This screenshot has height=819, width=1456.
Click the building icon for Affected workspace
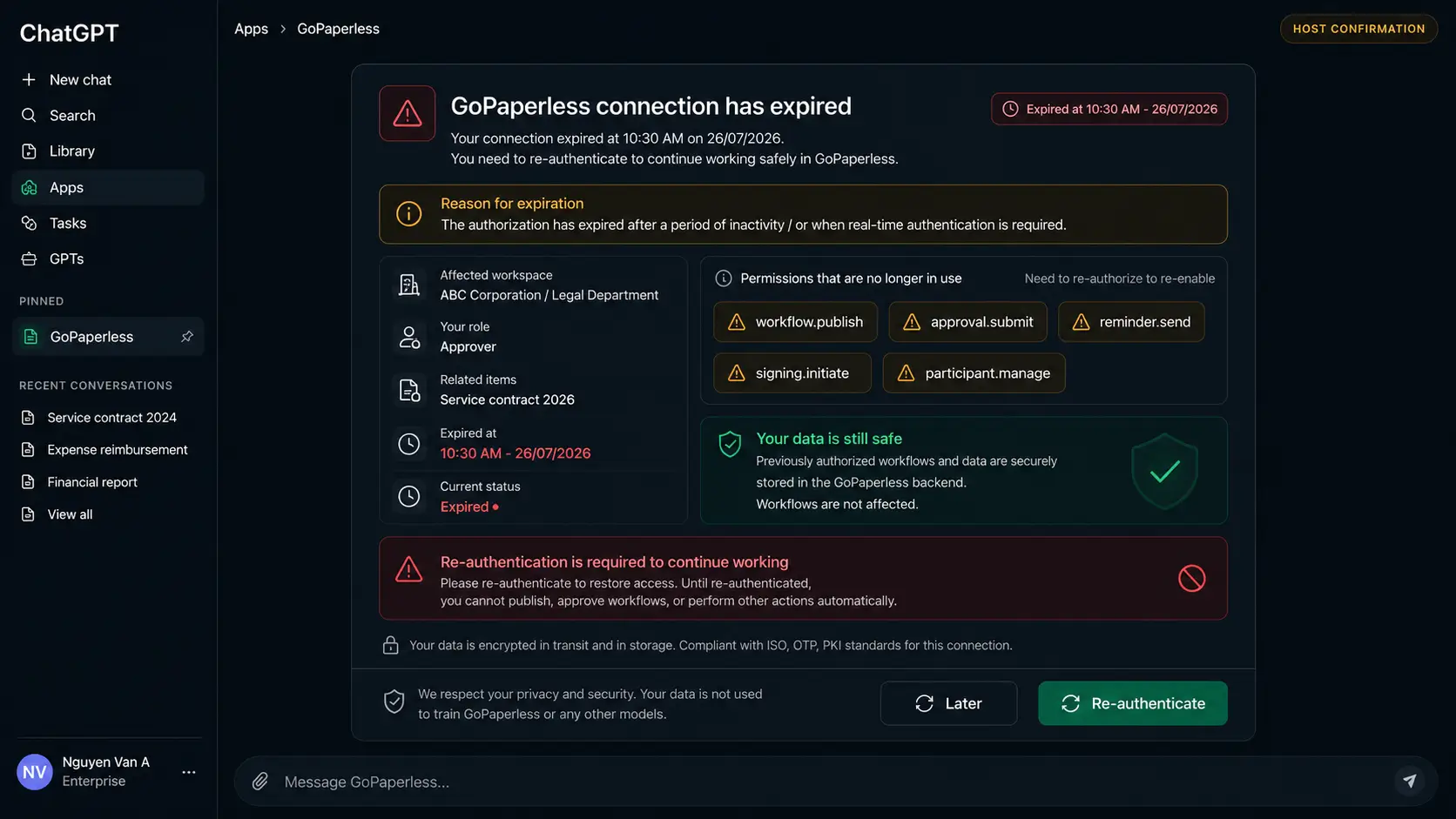pyautogui.click(x=408, y=285)
